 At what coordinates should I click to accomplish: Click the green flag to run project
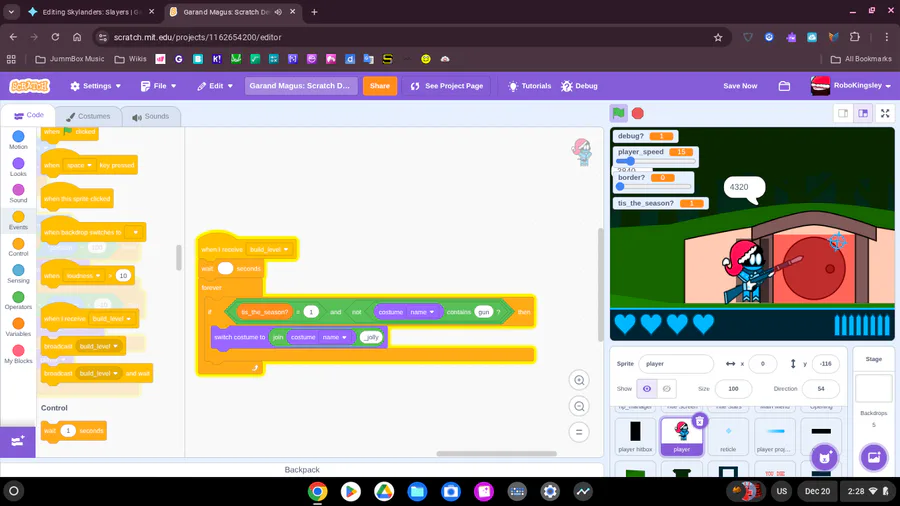618,114
